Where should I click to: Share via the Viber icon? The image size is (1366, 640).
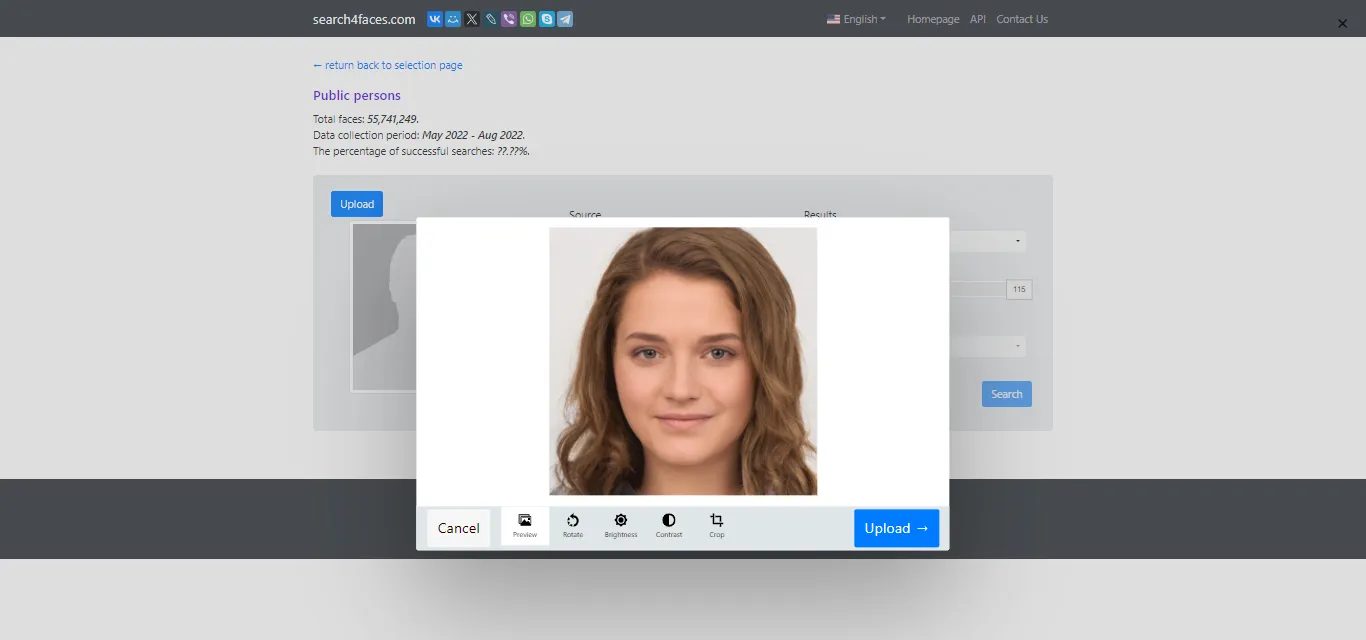point(509,19)
